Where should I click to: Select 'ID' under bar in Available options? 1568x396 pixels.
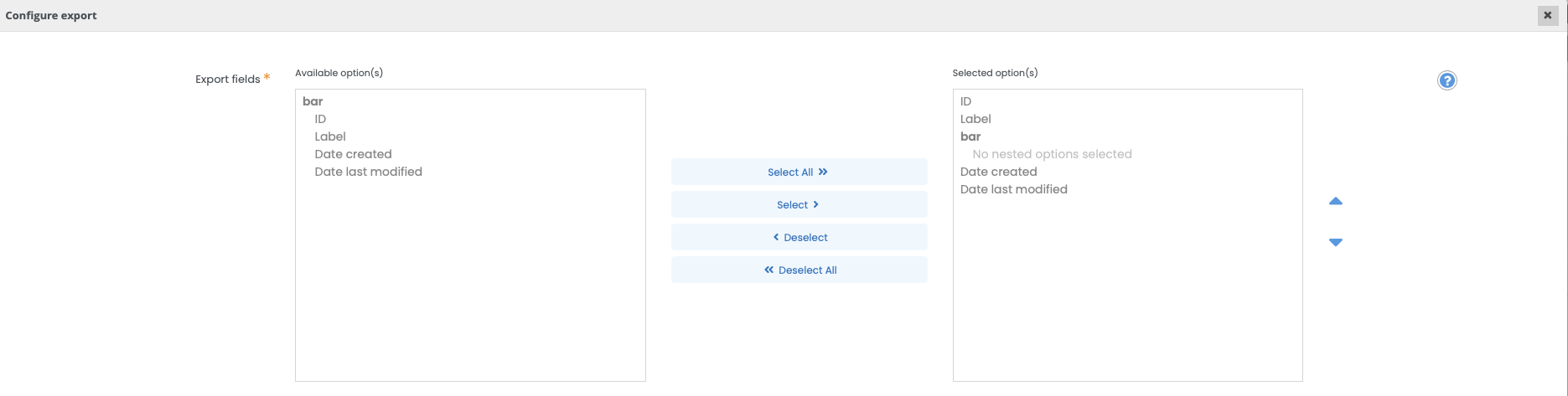(x=320, y=119)
